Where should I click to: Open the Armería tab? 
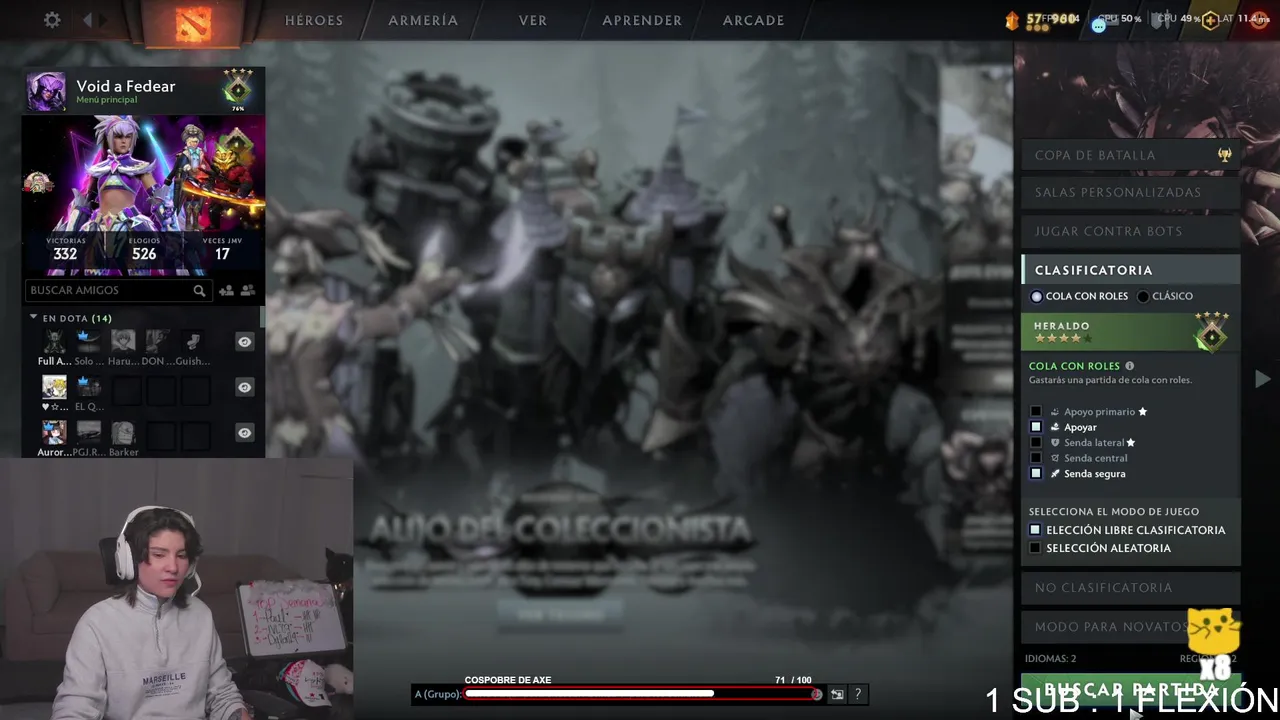click(423, 20)
